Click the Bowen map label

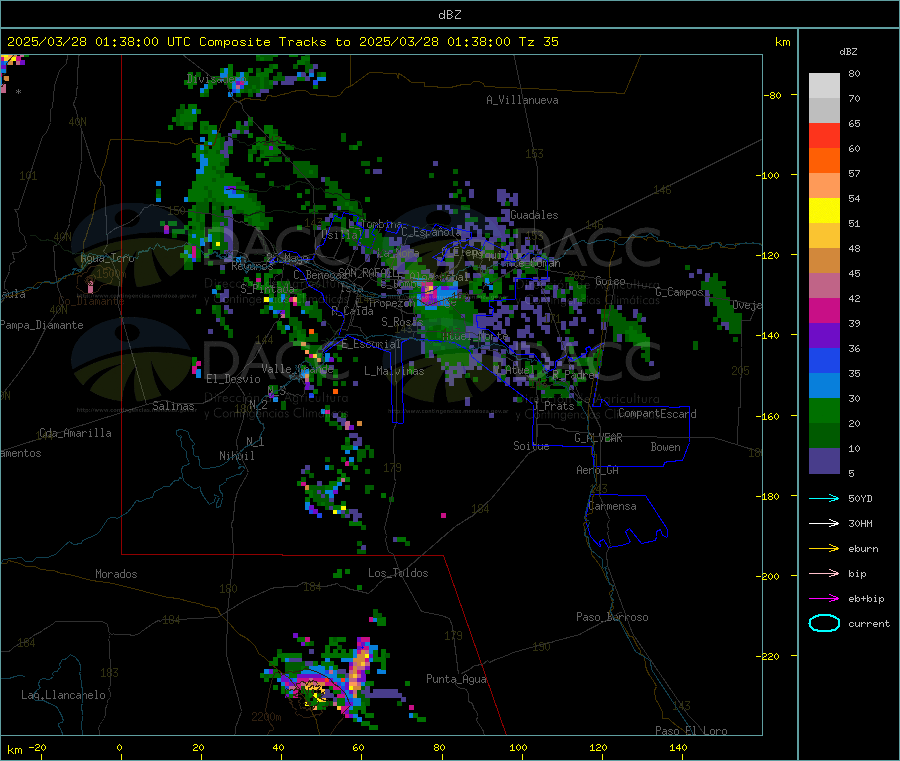[665, 447]
